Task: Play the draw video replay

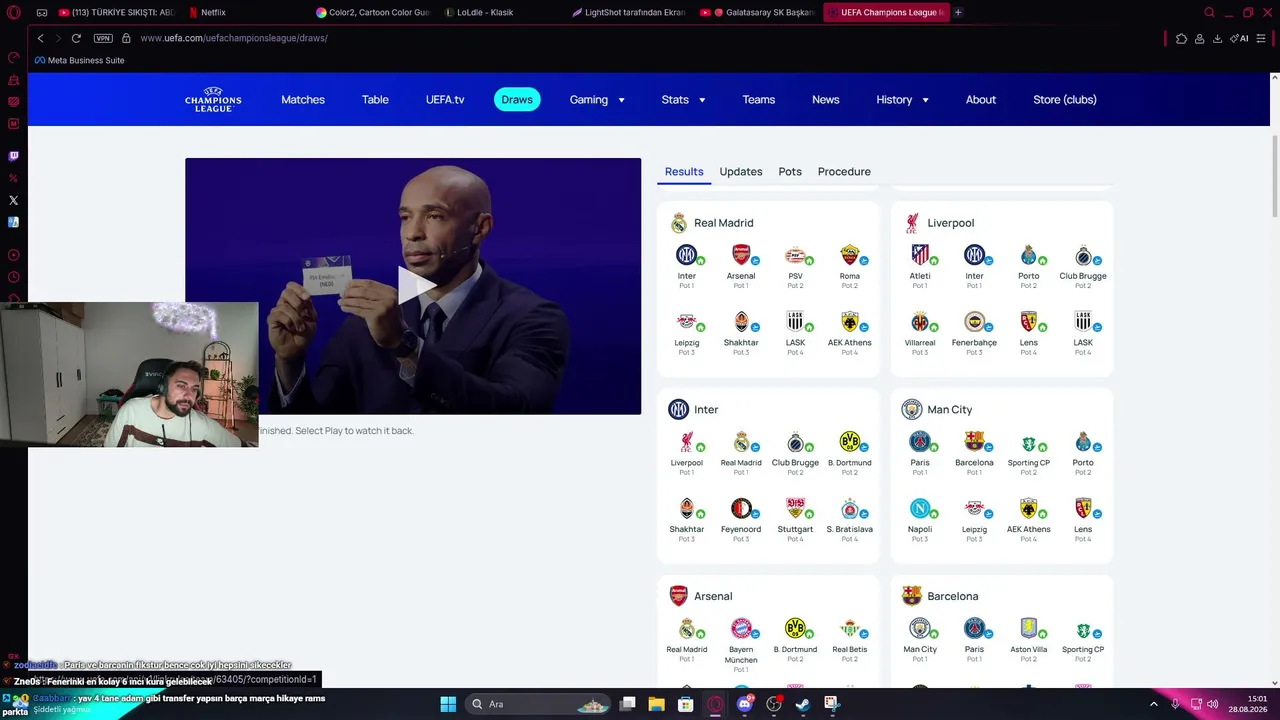Action: pyautogui.click(x=417, y=286)
